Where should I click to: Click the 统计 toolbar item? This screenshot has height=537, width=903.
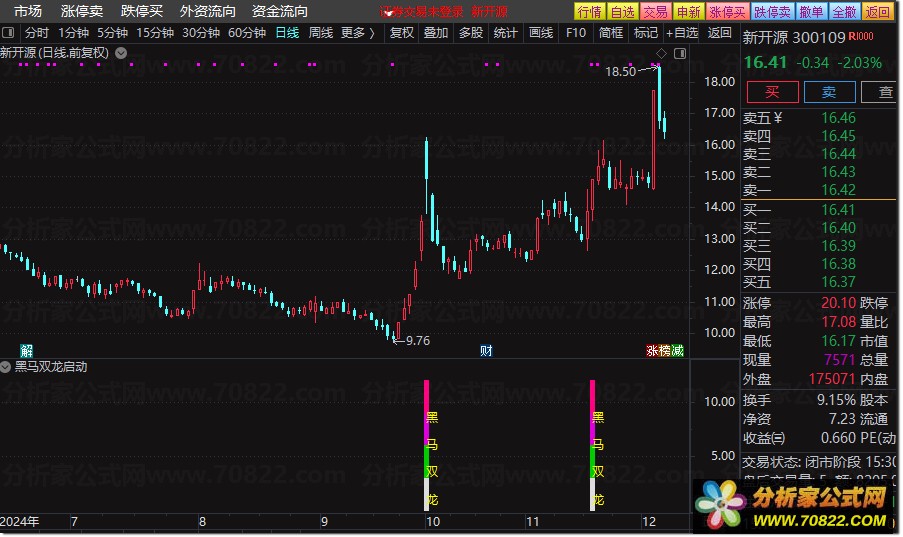(506, 33)
